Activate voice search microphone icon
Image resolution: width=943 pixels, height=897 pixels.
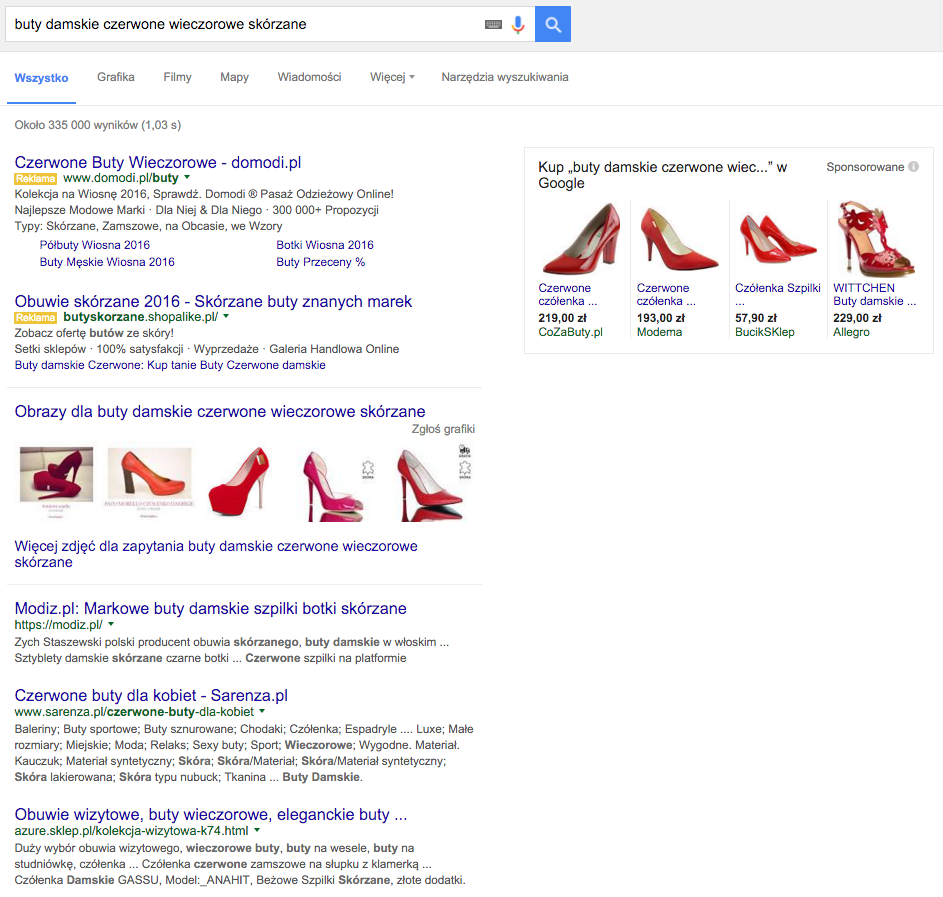pos(518,24)
